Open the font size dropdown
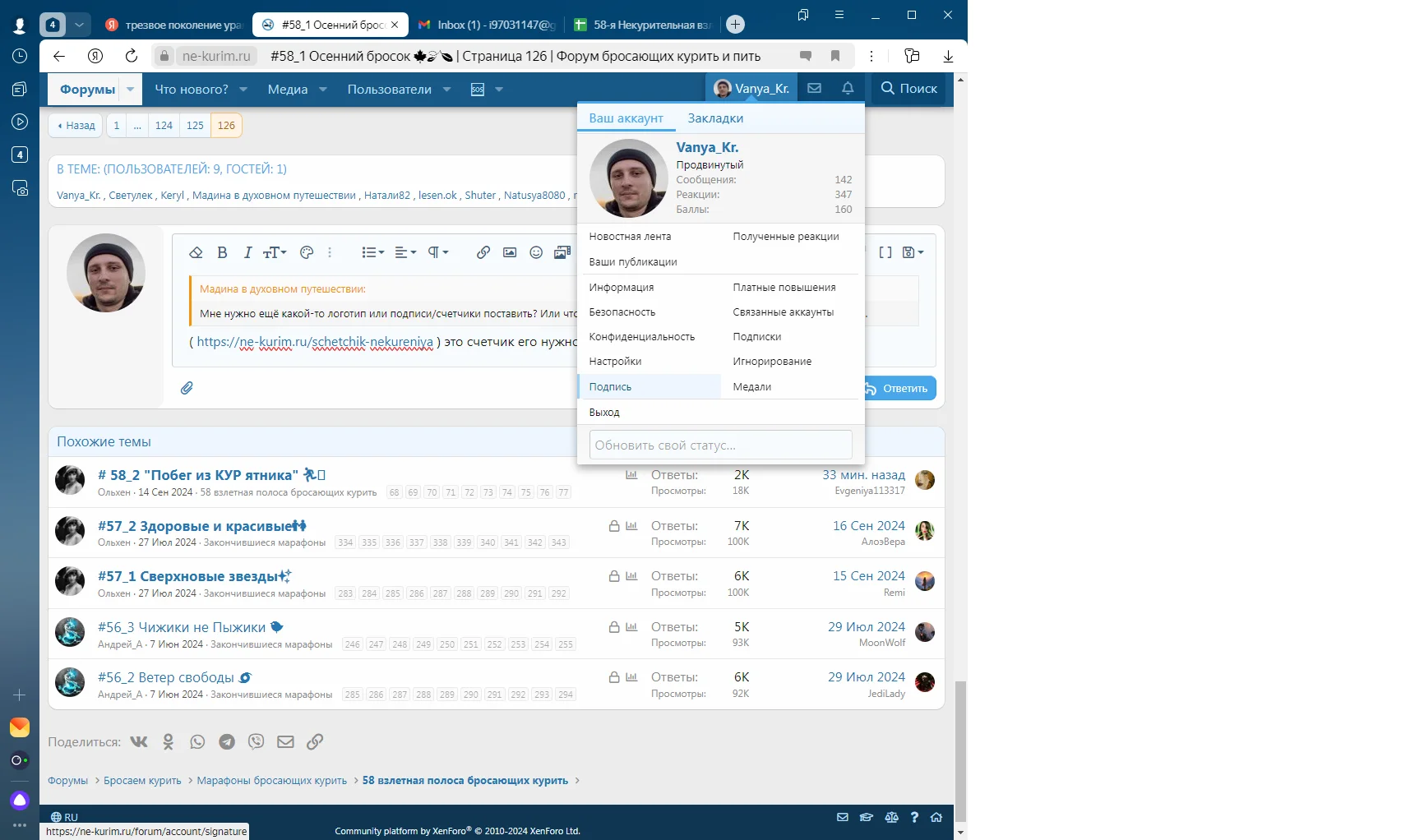Screen dimensions: 1410x840 pyautogui.click(x=275, y=252)
